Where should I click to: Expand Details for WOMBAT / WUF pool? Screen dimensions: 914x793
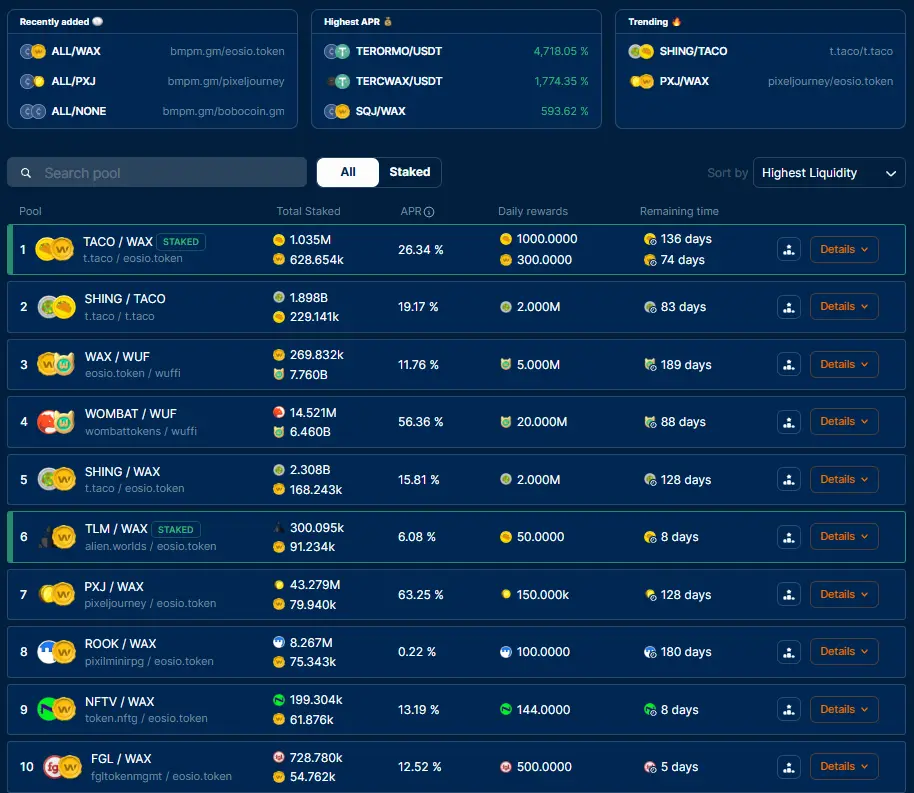tap(844, 422)
